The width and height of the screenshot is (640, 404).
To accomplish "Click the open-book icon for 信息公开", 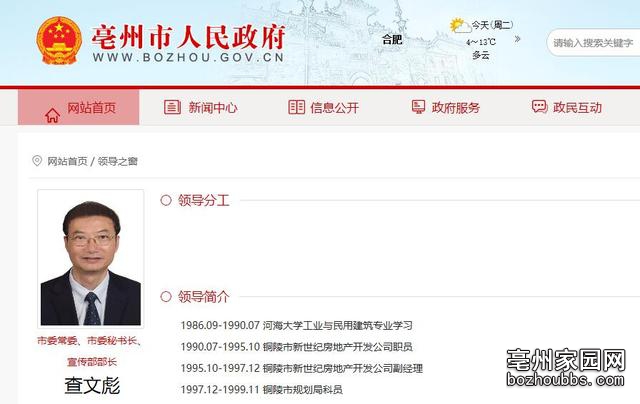I will tap(296, 107).
